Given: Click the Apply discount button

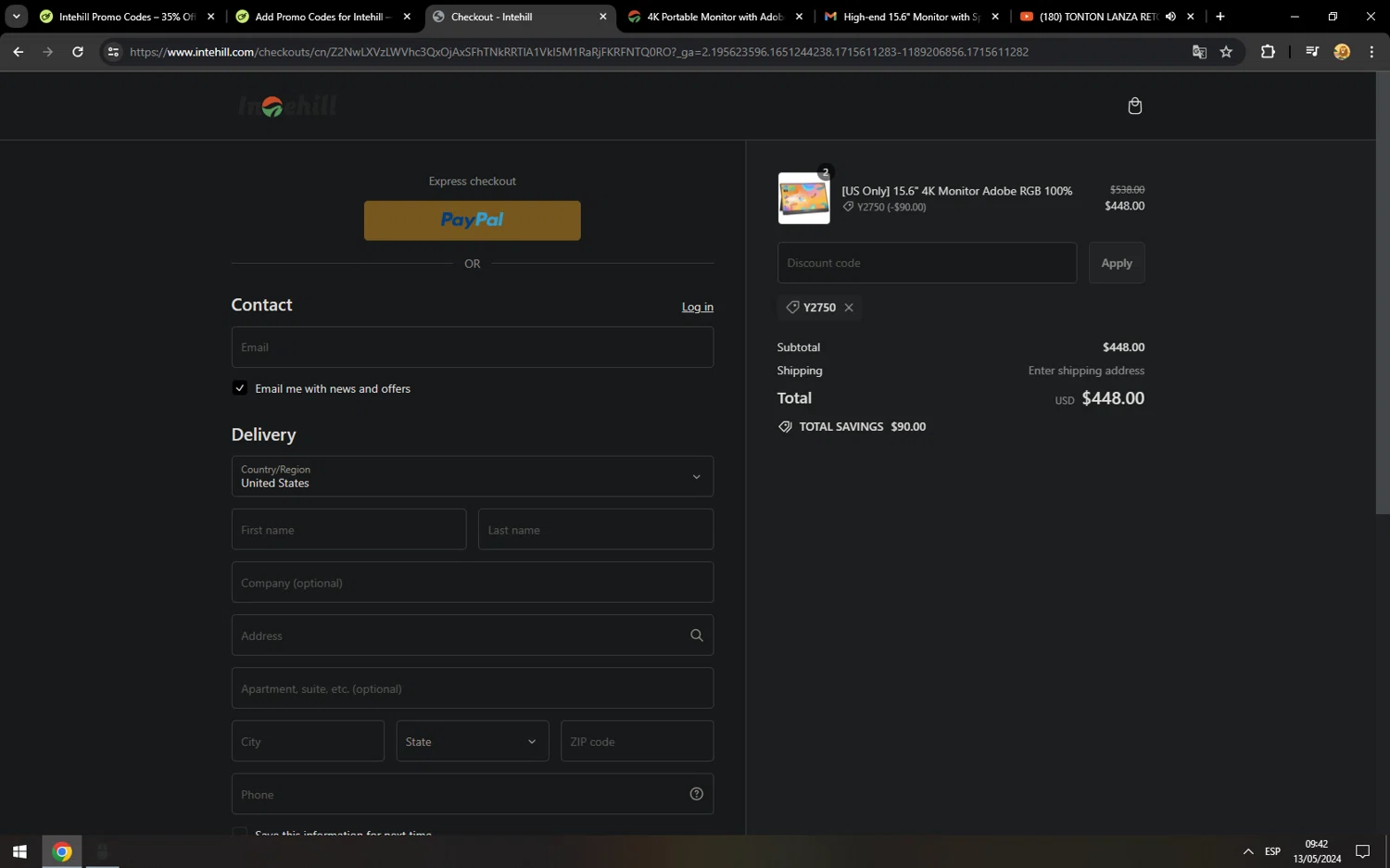Looking at the screenshot, I should tap(1117, 263).
